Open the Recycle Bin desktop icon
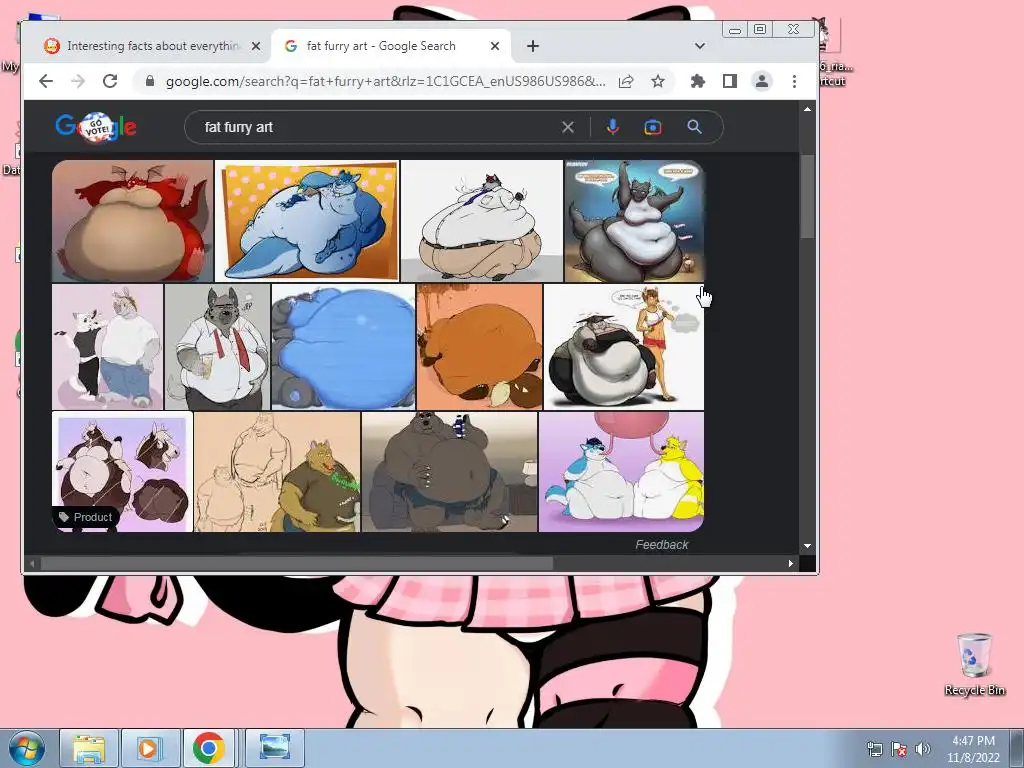This screenshot has height=768, width=1024. tap(974, 665)
